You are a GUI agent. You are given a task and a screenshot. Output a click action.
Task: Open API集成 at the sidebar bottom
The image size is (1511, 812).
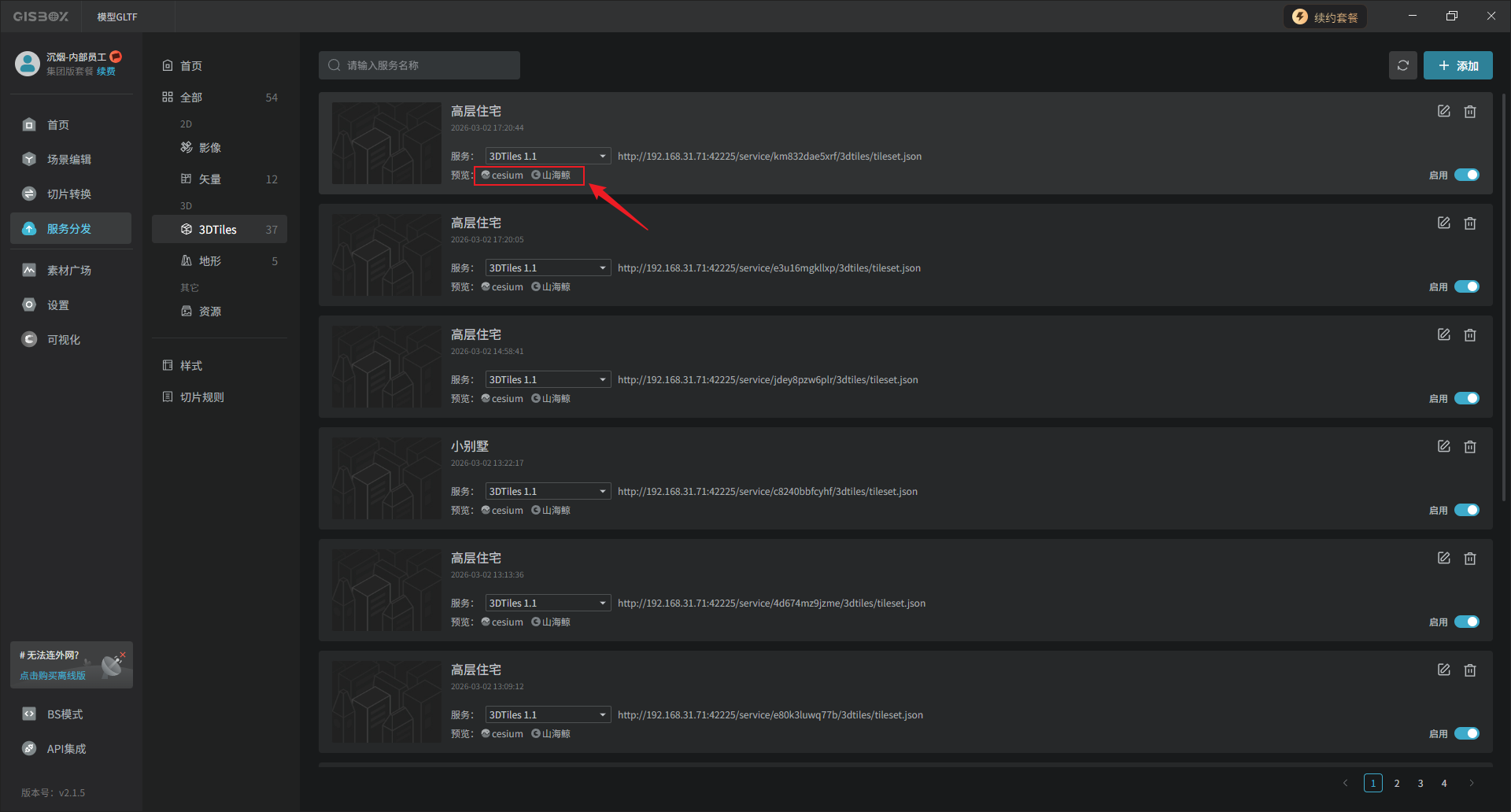tap(66, 749)
